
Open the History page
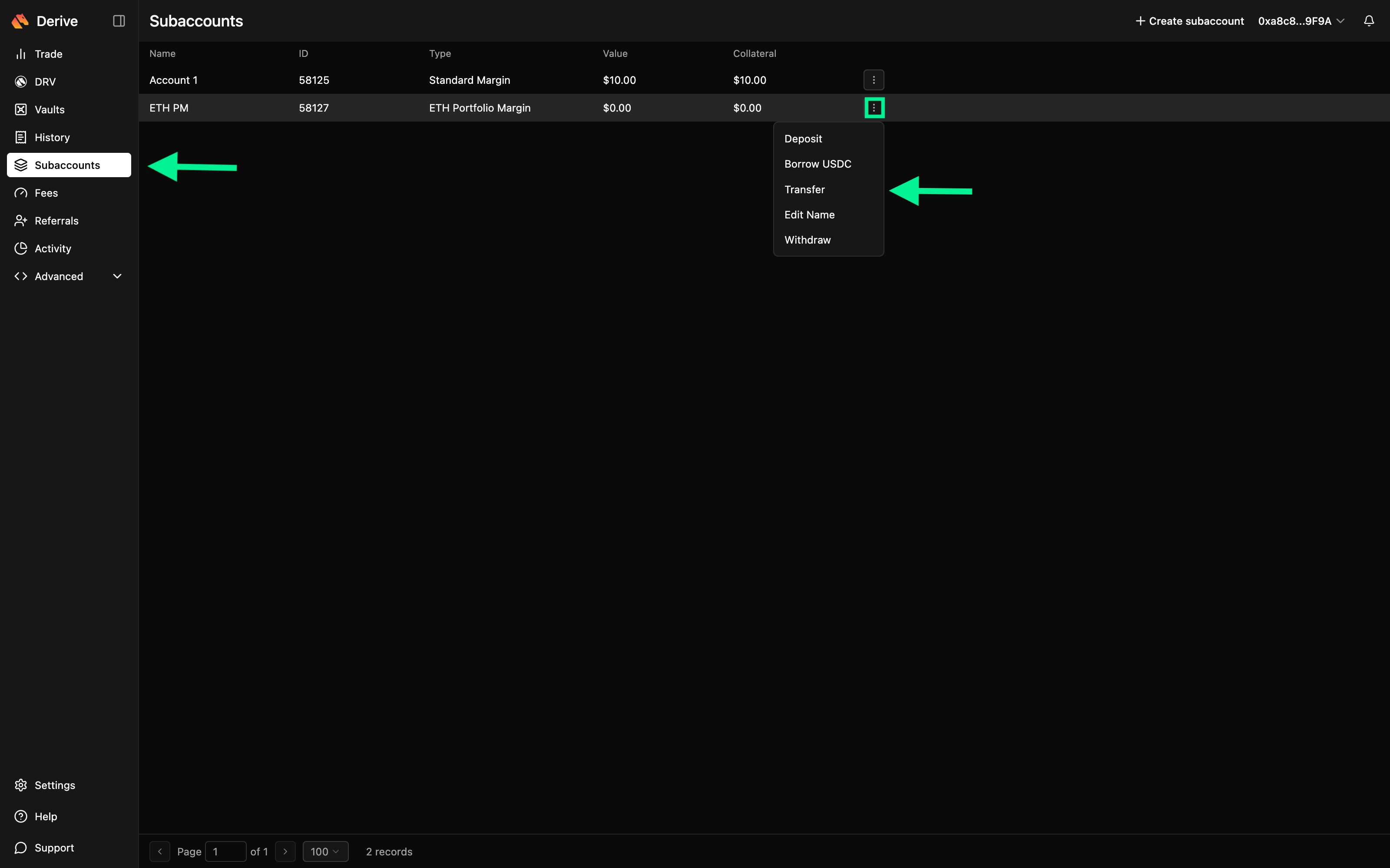click(x=52, y=137)
